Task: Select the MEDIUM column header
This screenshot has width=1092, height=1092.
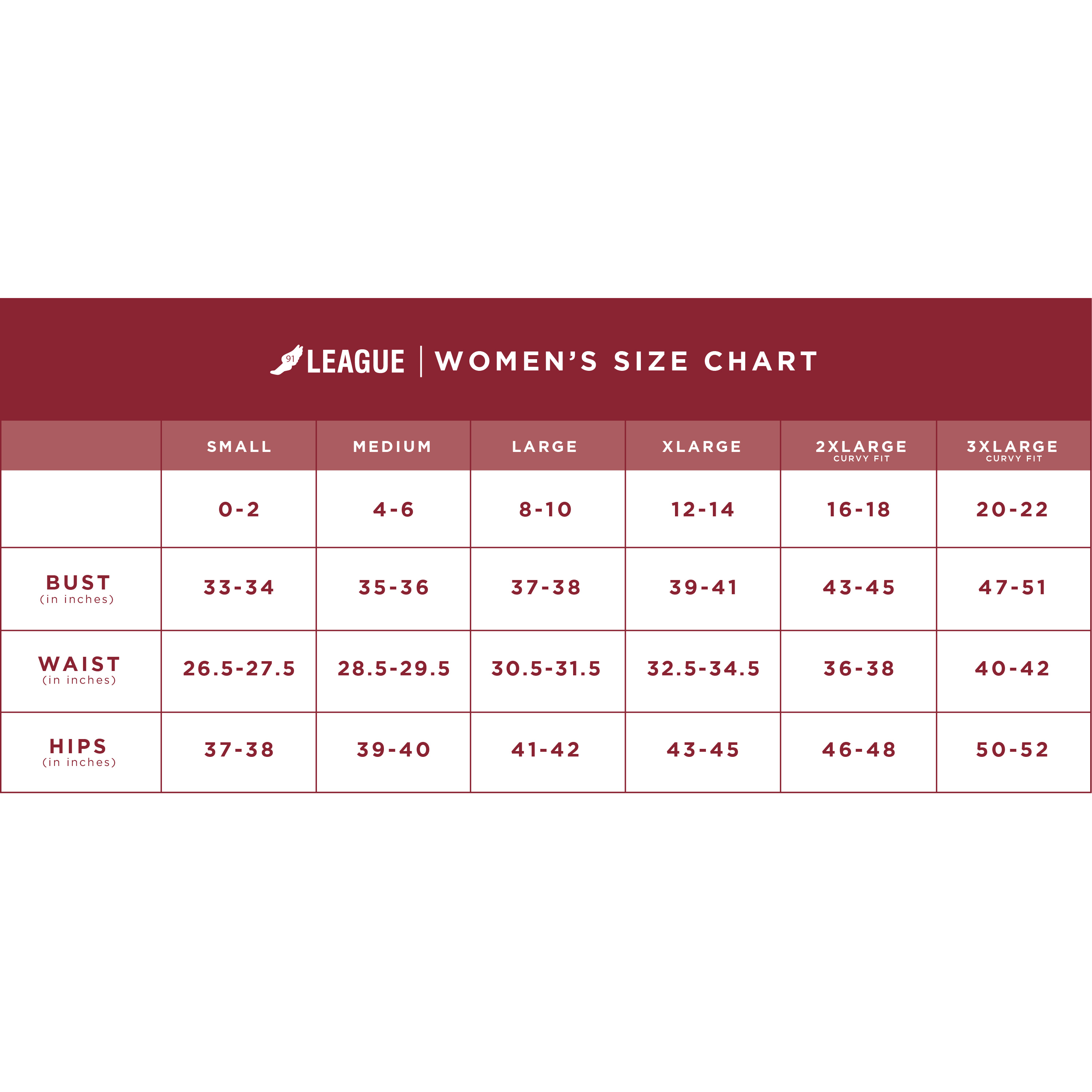Action: [x=393, y=446]
